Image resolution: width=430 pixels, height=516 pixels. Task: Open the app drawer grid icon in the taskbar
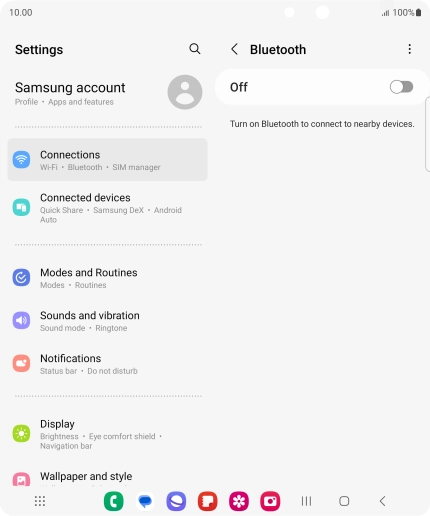pos(40,501)
